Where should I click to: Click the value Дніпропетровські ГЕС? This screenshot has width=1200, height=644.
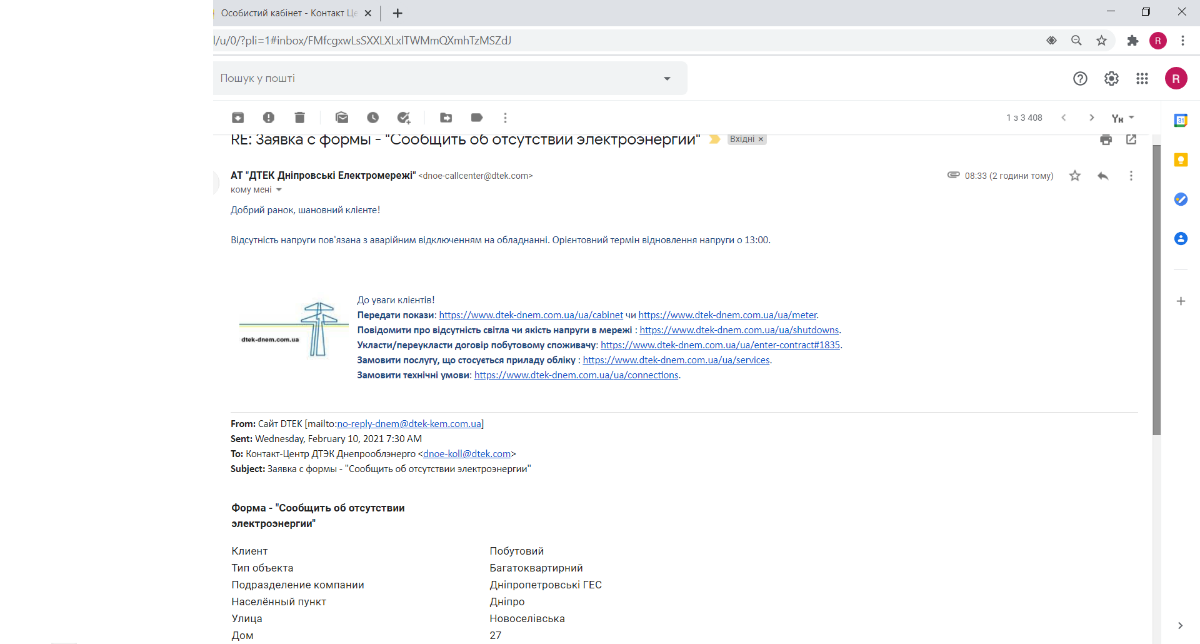tap(545, 585)
